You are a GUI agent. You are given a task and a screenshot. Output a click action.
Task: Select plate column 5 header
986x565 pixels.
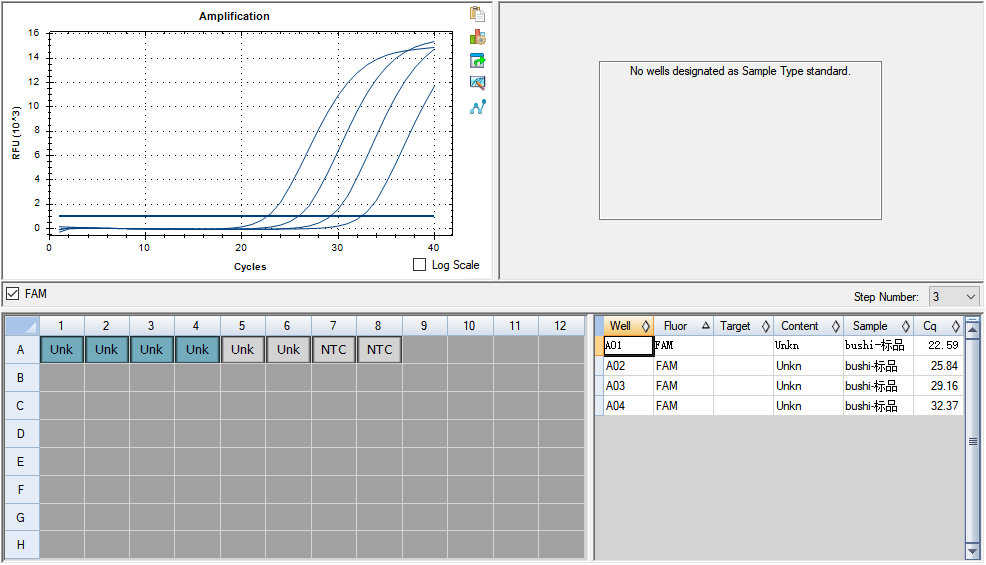pyautogui.click(x=242, y=325)
